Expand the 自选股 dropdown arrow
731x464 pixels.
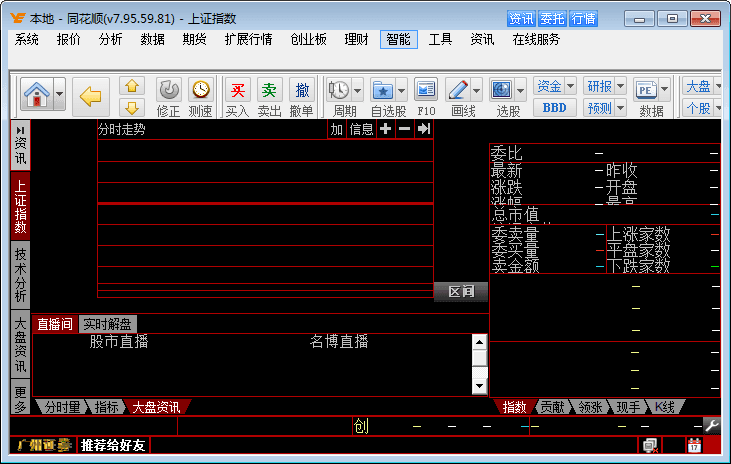point(401,90)
